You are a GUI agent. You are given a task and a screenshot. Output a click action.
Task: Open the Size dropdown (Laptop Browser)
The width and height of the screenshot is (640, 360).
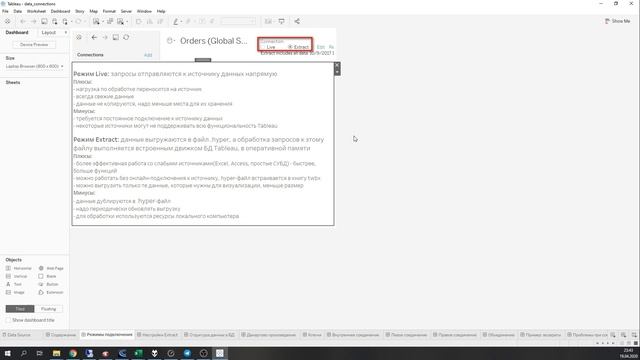(35, 66)
